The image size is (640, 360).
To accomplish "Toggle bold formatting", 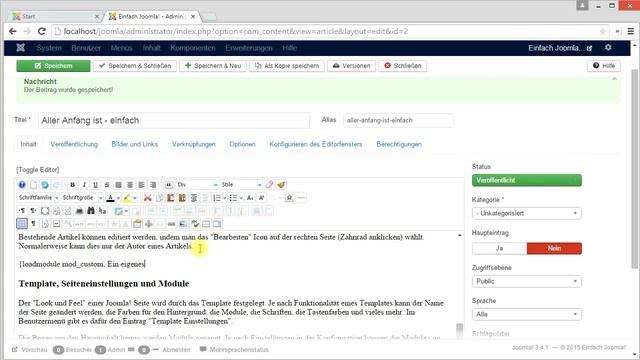I will pos(73,185).
